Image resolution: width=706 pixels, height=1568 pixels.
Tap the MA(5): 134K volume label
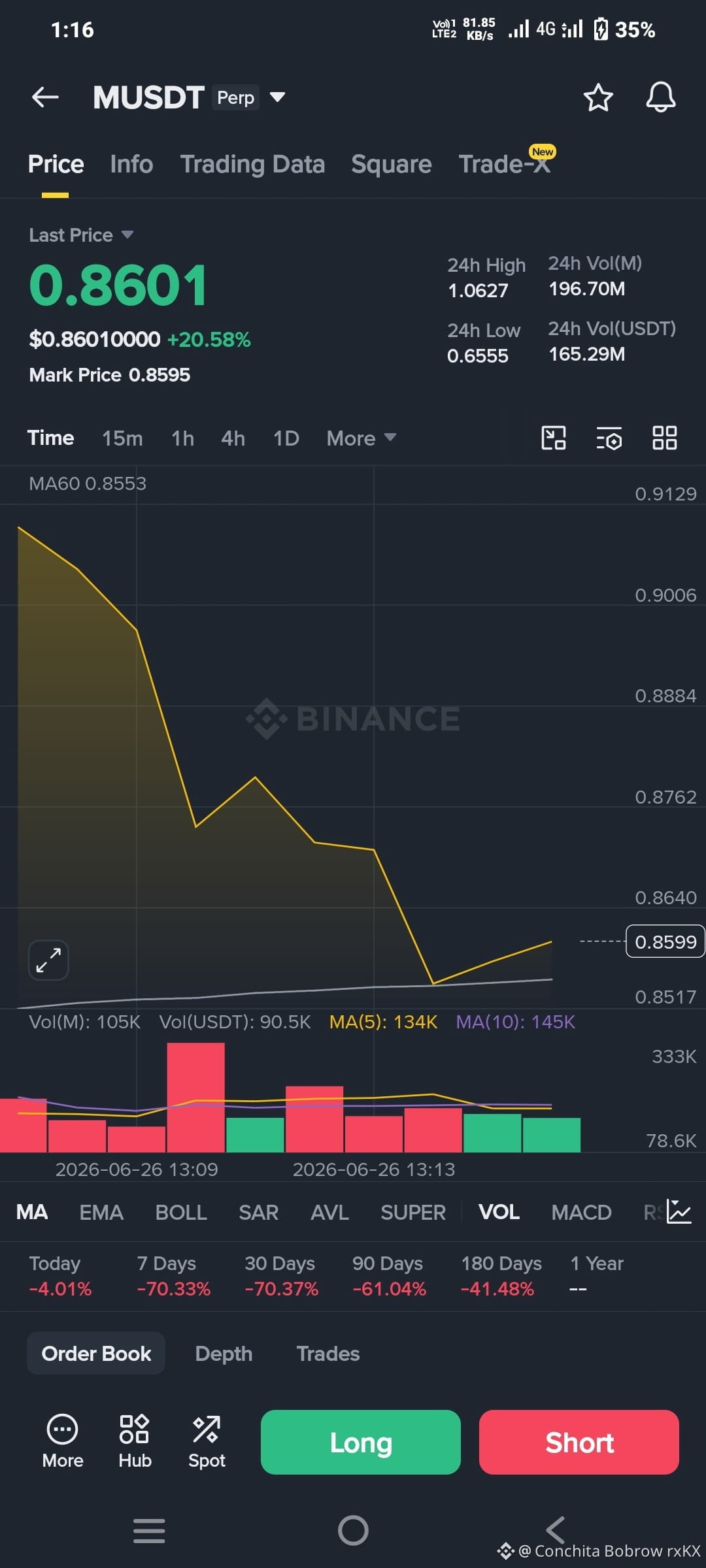pyautogui.click(x=383, y=1022)
